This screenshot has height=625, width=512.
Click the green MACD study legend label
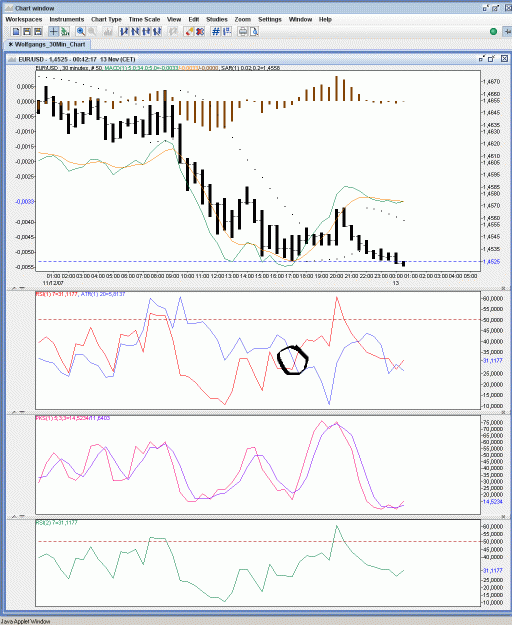142,68
